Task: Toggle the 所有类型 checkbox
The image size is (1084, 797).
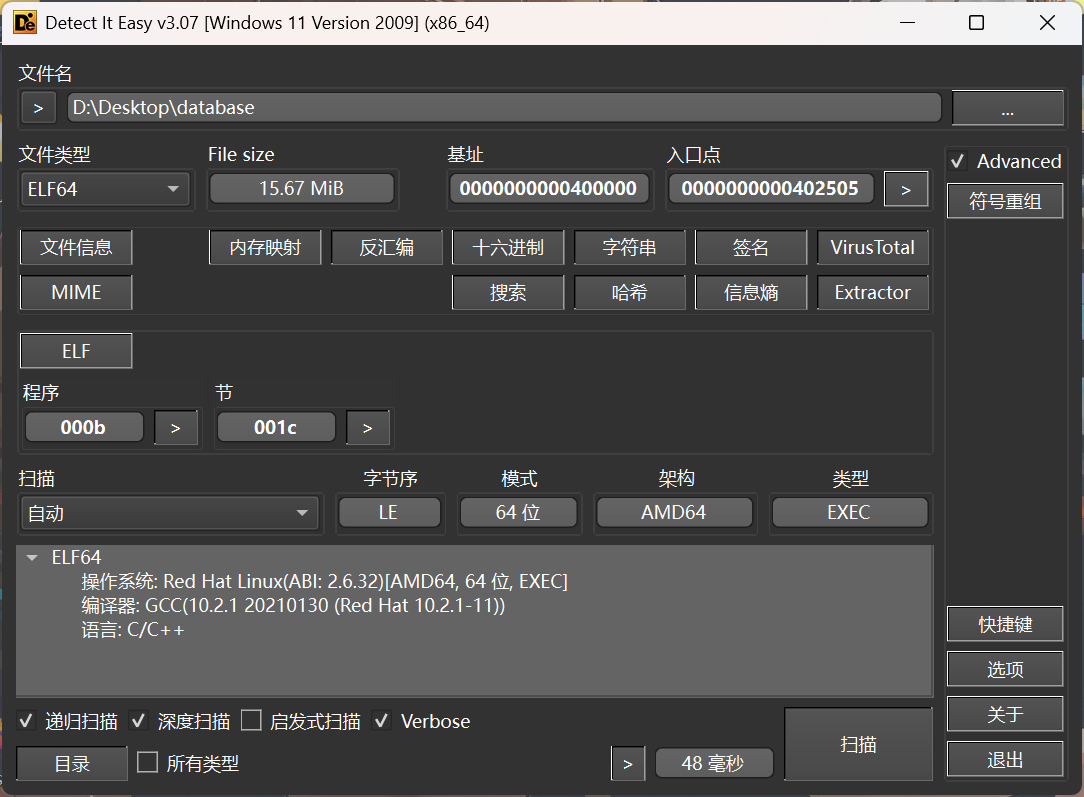Action: click(148, 763)
